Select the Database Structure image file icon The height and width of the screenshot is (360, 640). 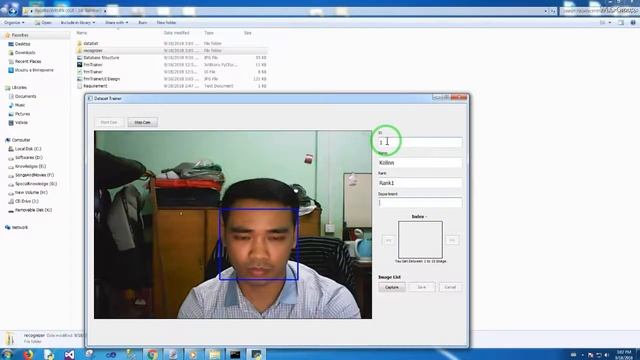(80, 58)
